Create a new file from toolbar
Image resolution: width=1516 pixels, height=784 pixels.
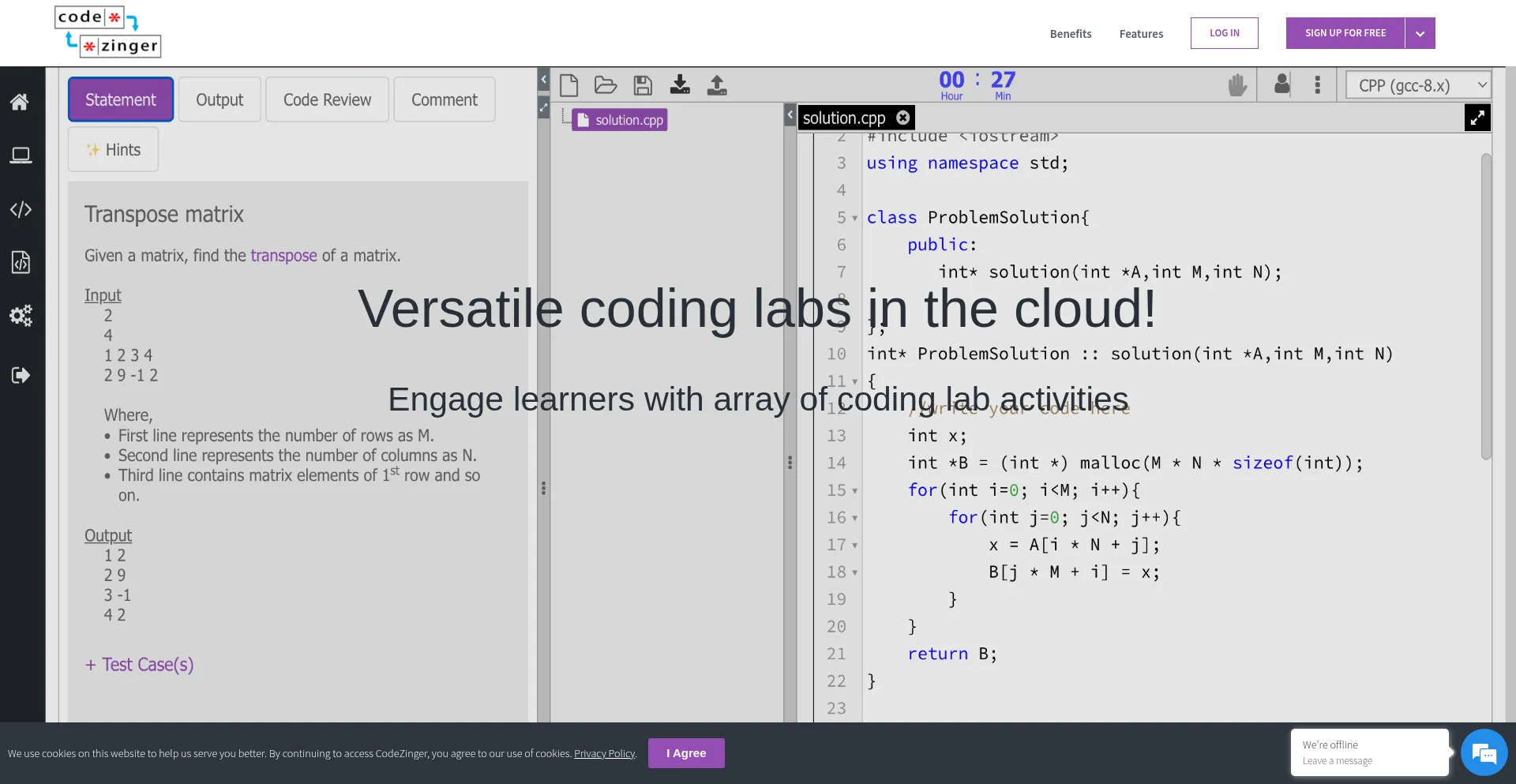pos(568,84)
